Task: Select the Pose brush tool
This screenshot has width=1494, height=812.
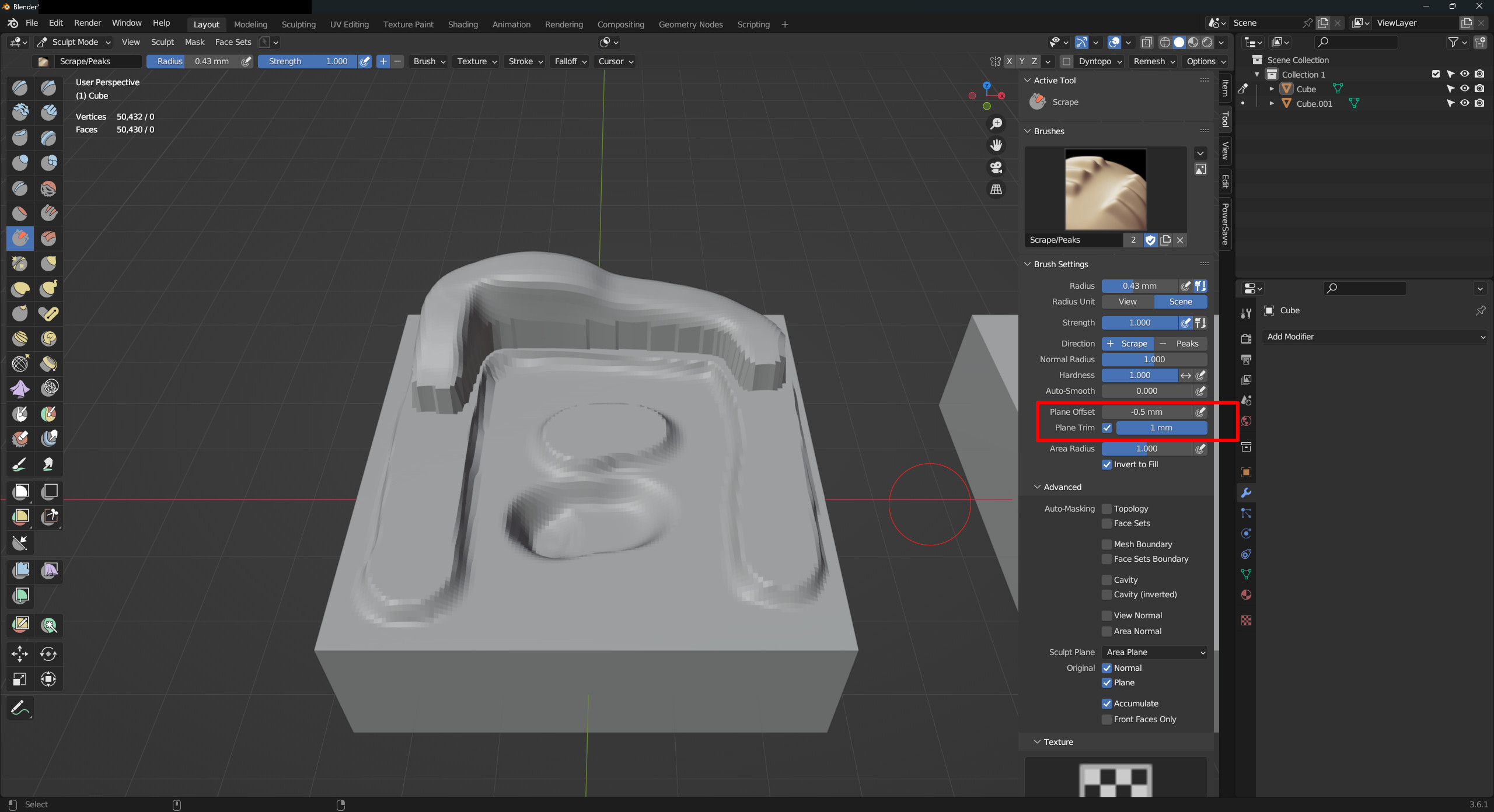Action: click(48, 313)
